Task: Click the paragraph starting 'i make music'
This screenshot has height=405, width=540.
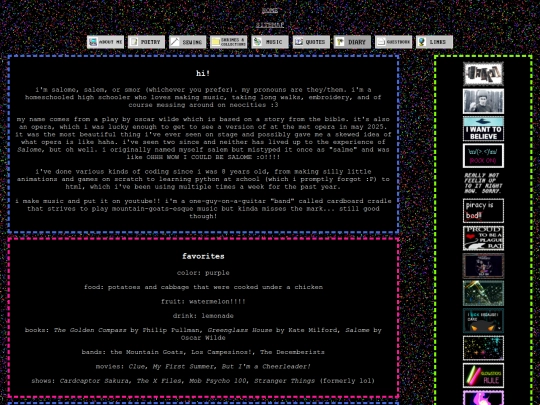Action: click(x=203, y=209)
